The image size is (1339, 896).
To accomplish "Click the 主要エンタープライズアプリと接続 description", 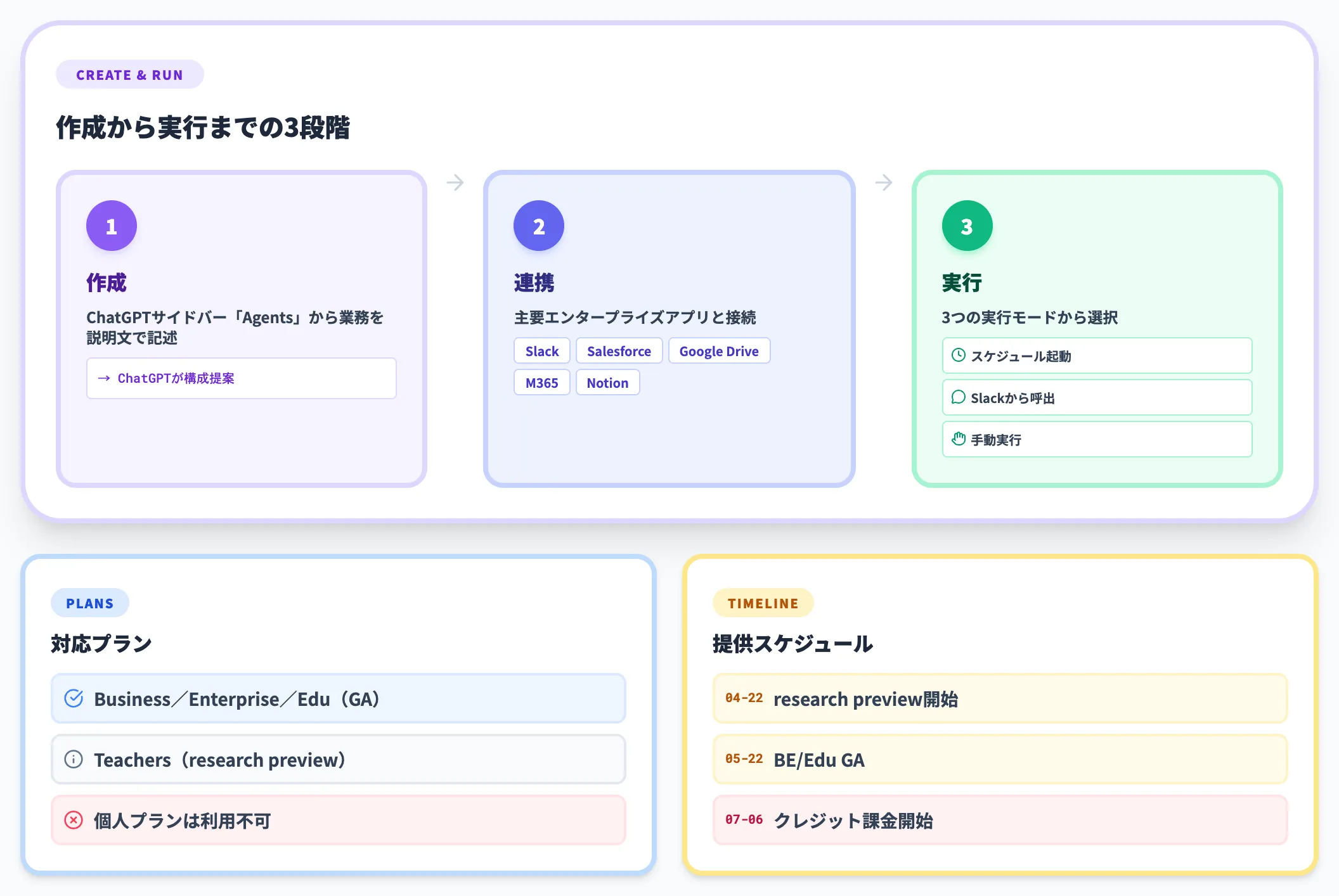I will [635, 317].
